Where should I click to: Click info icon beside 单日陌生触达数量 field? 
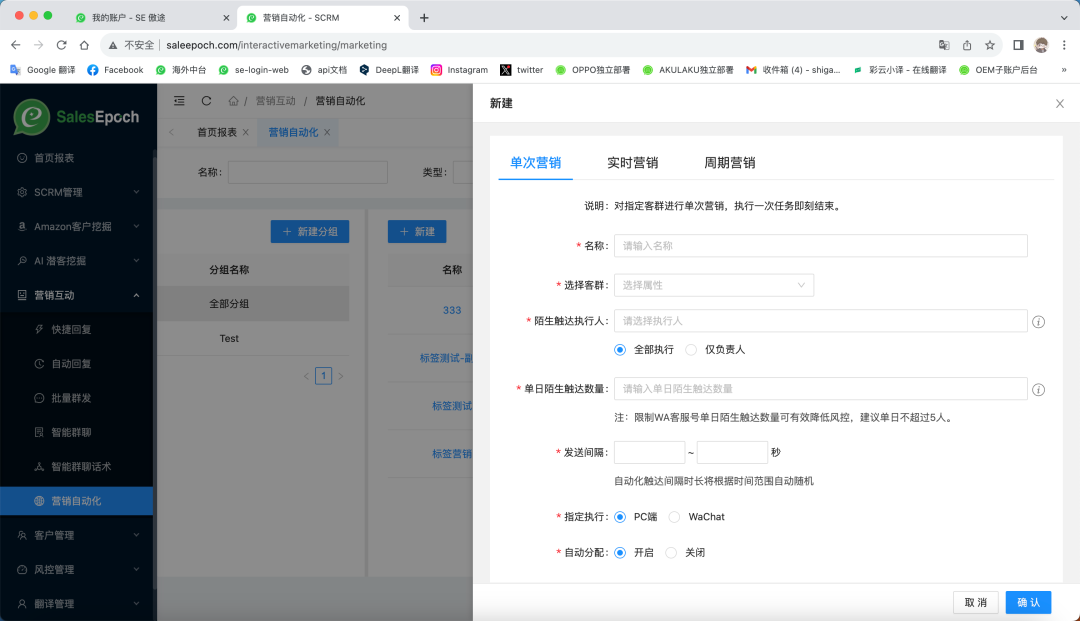tap(1039, 390)
